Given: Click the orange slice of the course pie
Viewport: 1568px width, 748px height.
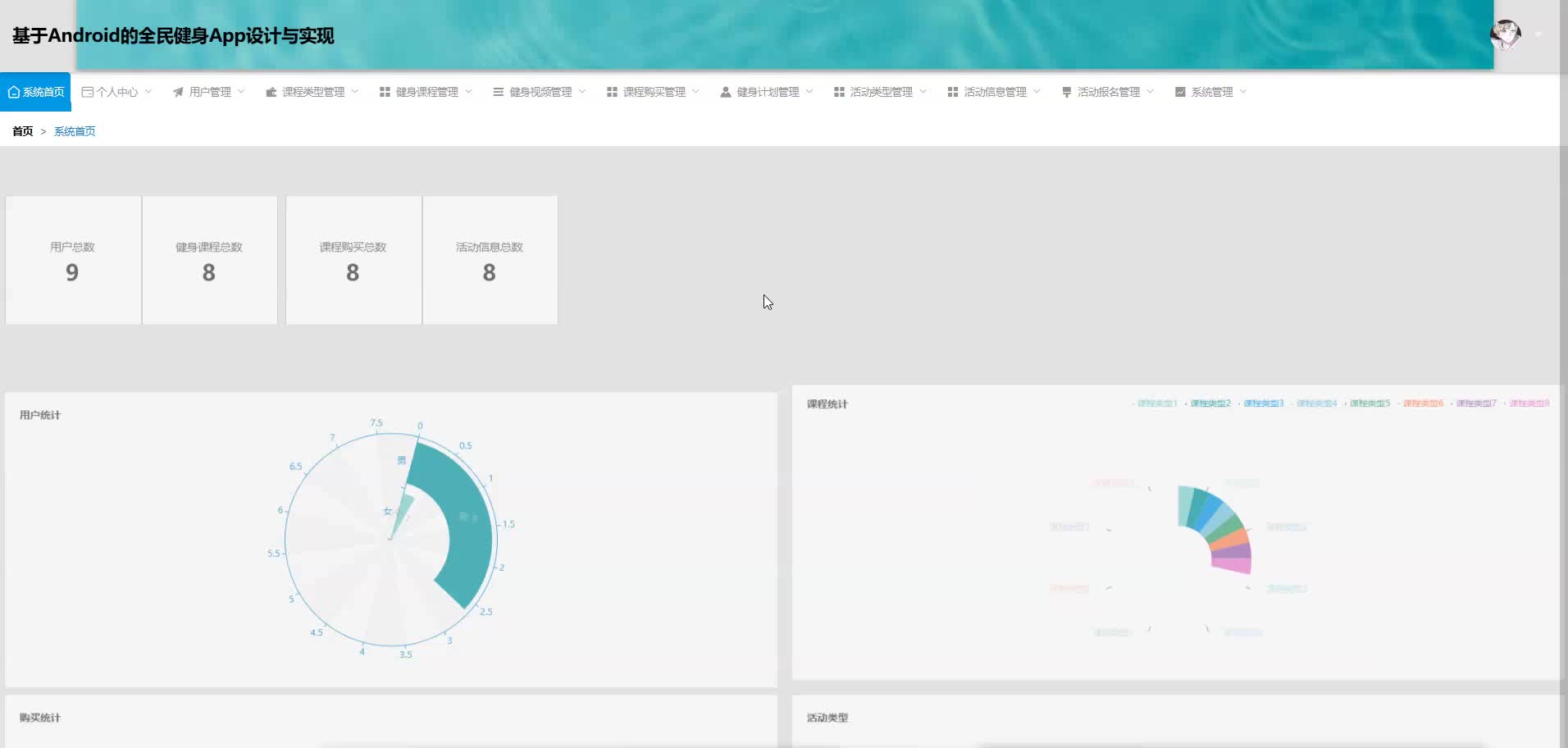Looking at the screenshot, I should (1229, 540).
